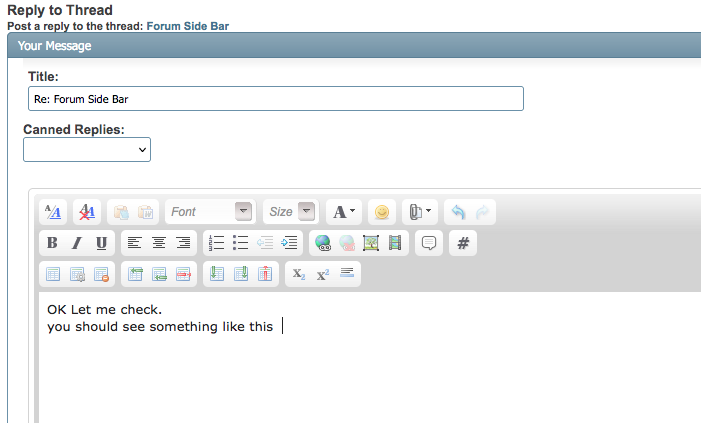
Task: Open the Forum Side Bar thread link
Action: point(188,26)
